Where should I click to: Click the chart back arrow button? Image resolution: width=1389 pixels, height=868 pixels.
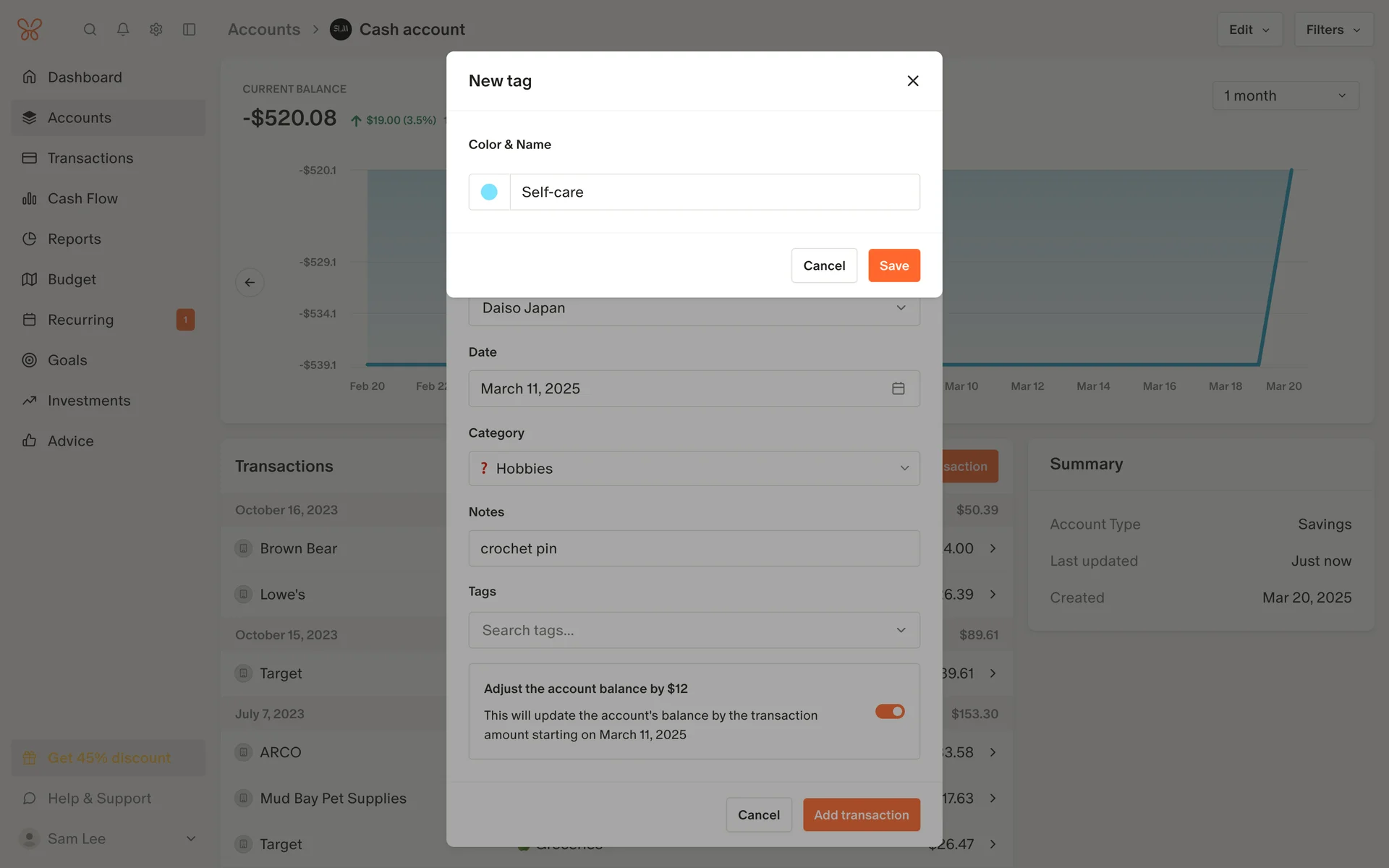pyautogui.click(x=250, y=282)
